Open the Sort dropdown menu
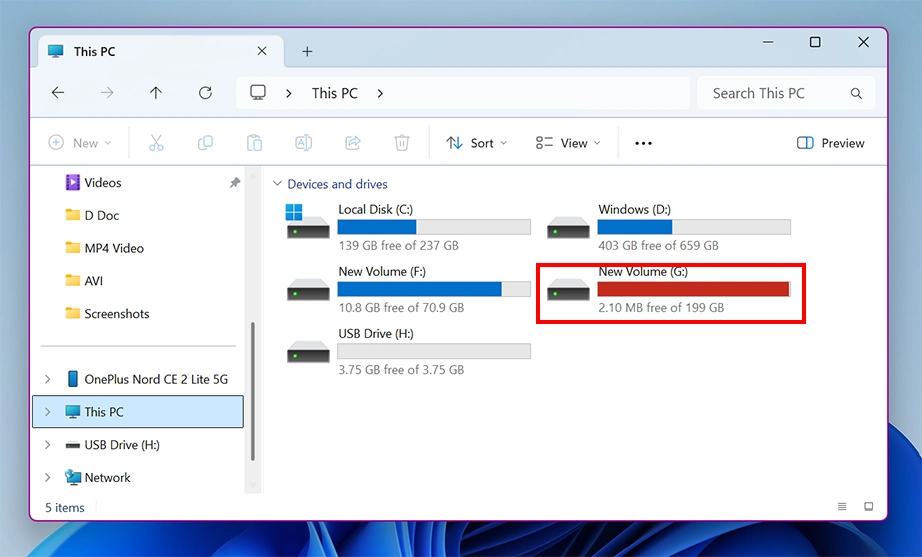922x557 pixels. tap(476, 143)
